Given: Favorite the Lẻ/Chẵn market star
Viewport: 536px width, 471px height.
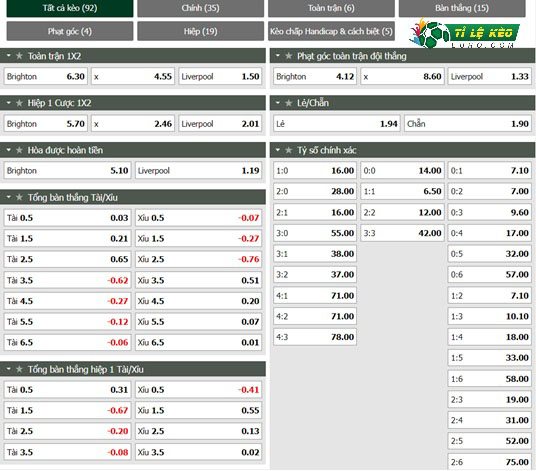Looking at the screenshot, I should tap(289, 103).
